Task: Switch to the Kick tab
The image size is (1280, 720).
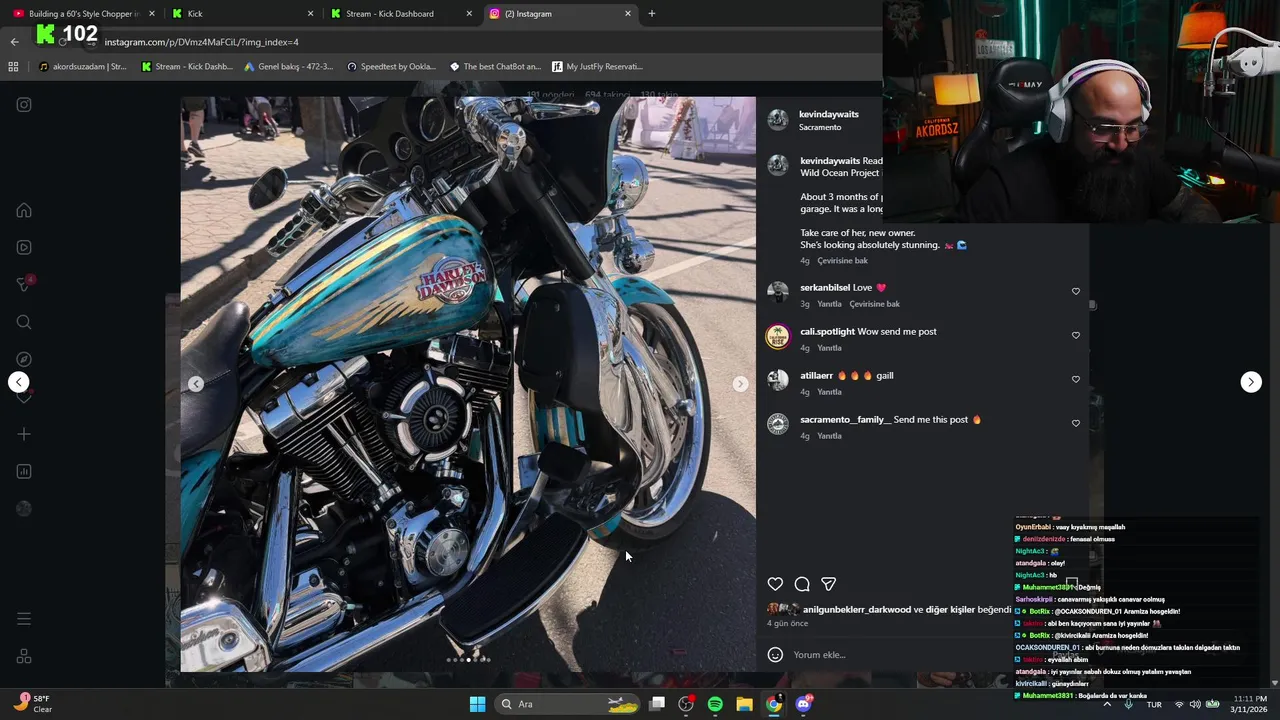Action: pos(242,14)
